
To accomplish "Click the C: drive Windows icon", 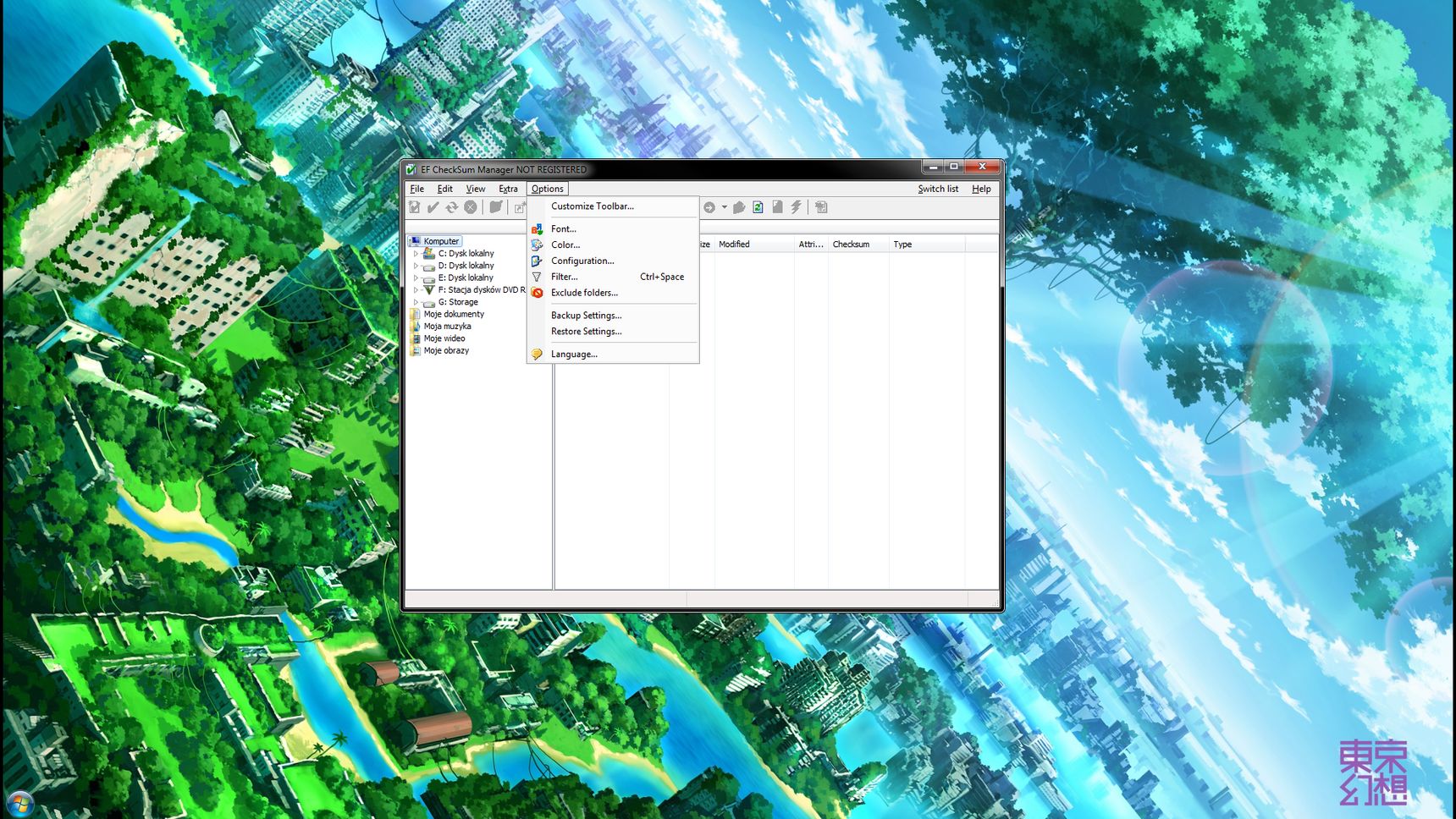I will click(429, 253).
